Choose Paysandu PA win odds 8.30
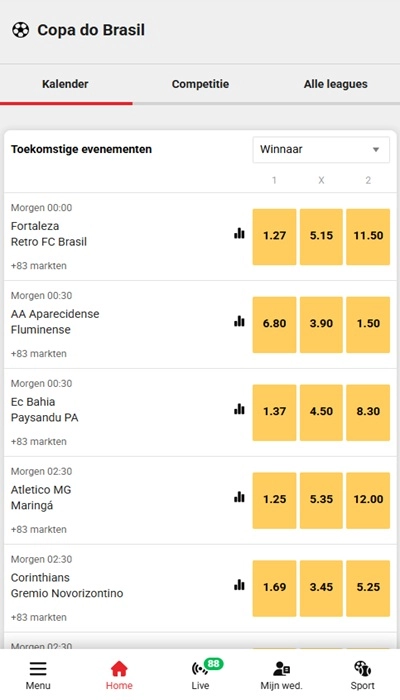400x700 pixels. [x=368, y=412]
